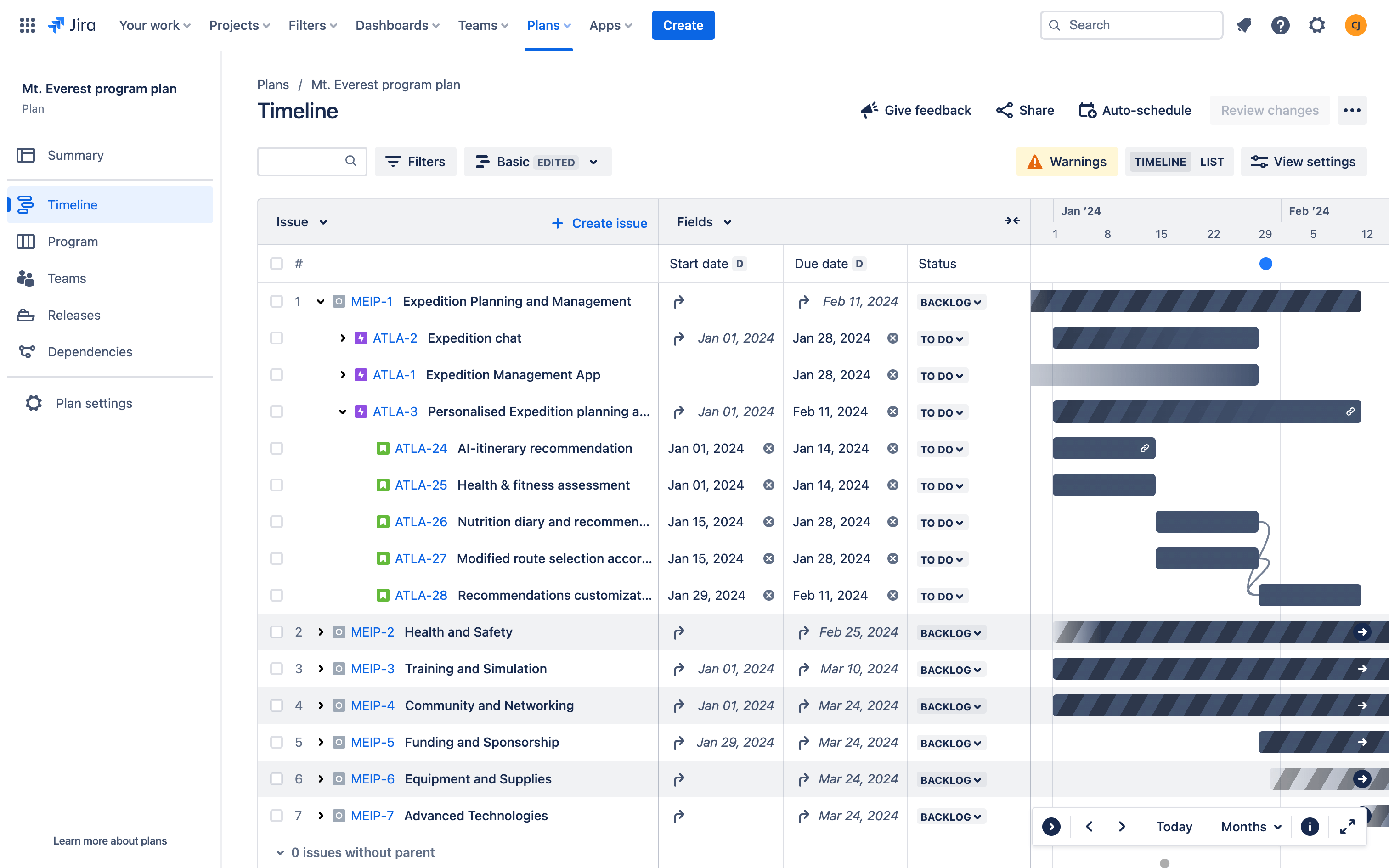Screen dimensions: 1389x868
Task: Click the View settings icon
Action: (1259, 161)
